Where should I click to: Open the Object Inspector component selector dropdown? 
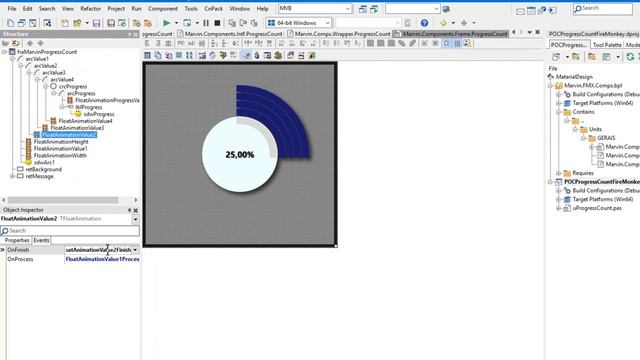pyautogui.click(x=135, y=219)
